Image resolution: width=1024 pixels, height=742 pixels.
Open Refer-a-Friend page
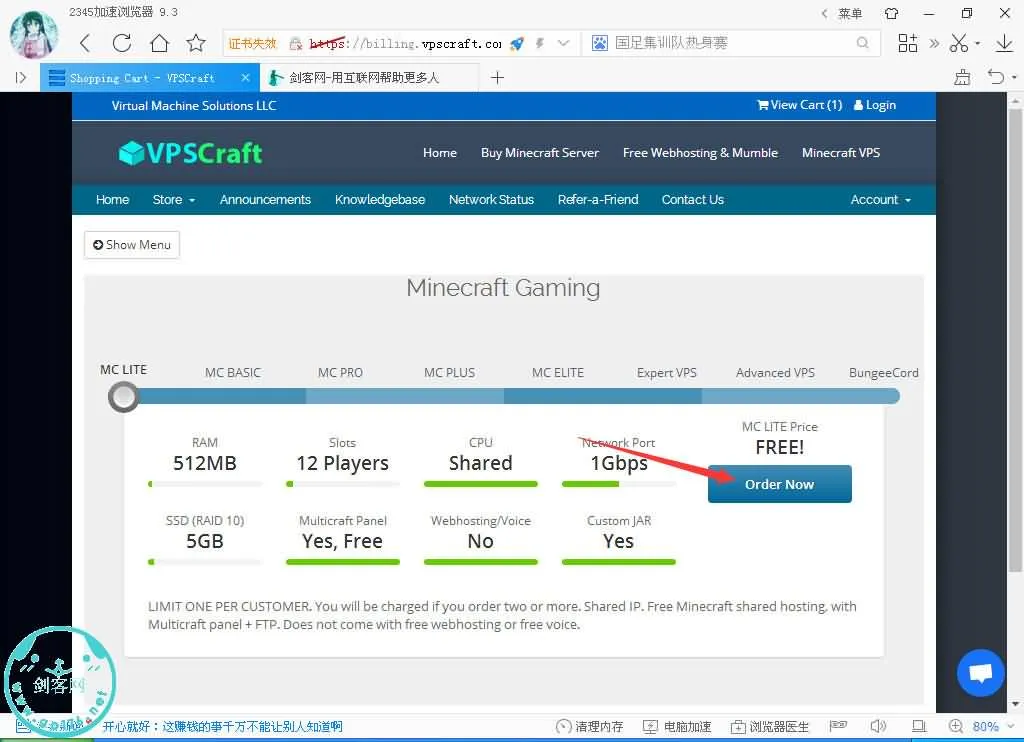tap(598, 200)
